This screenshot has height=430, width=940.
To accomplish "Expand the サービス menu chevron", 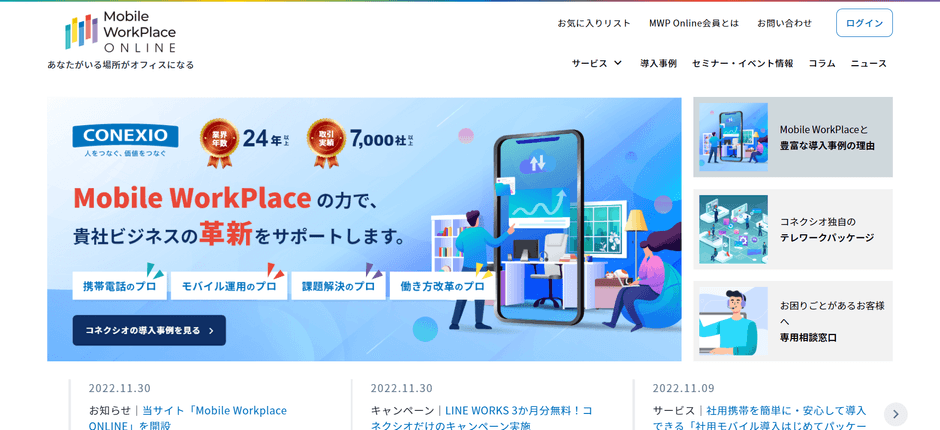I will click(x=617, y=63).
